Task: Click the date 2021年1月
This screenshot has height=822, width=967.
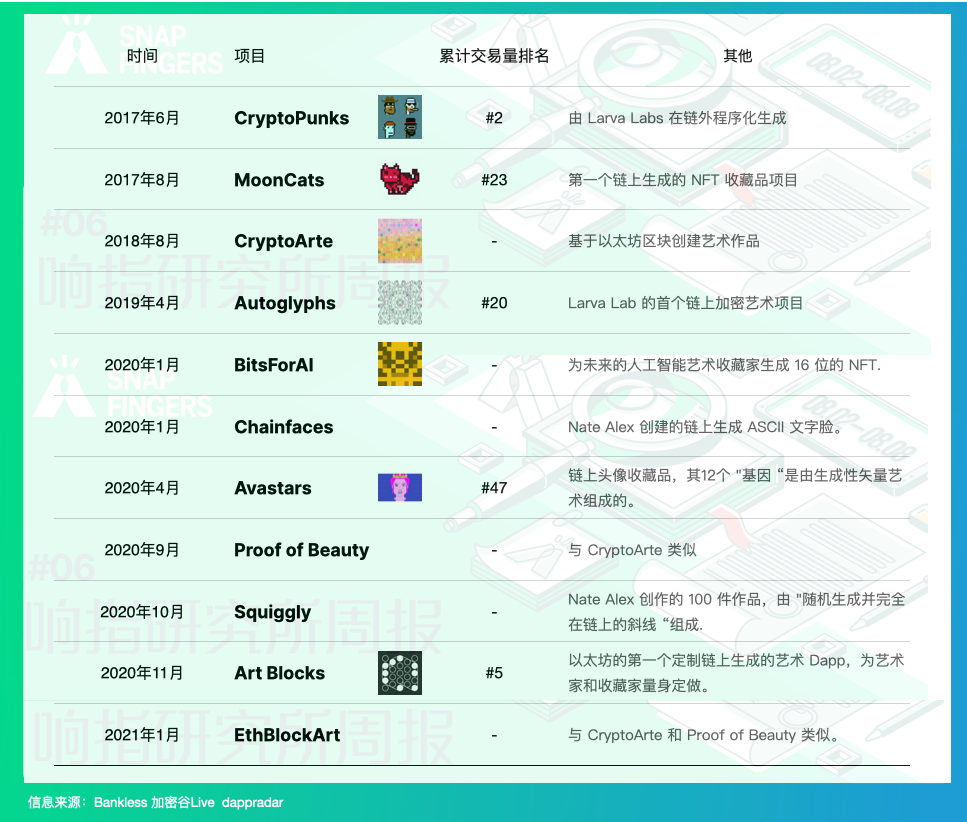Action: point(142,734)
